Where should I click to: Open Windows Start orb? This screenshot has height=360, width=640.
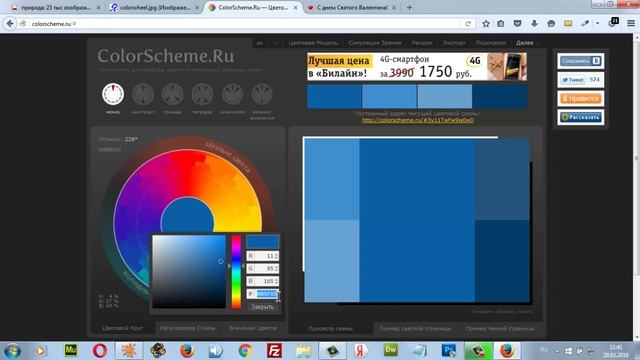coord(12,351)
